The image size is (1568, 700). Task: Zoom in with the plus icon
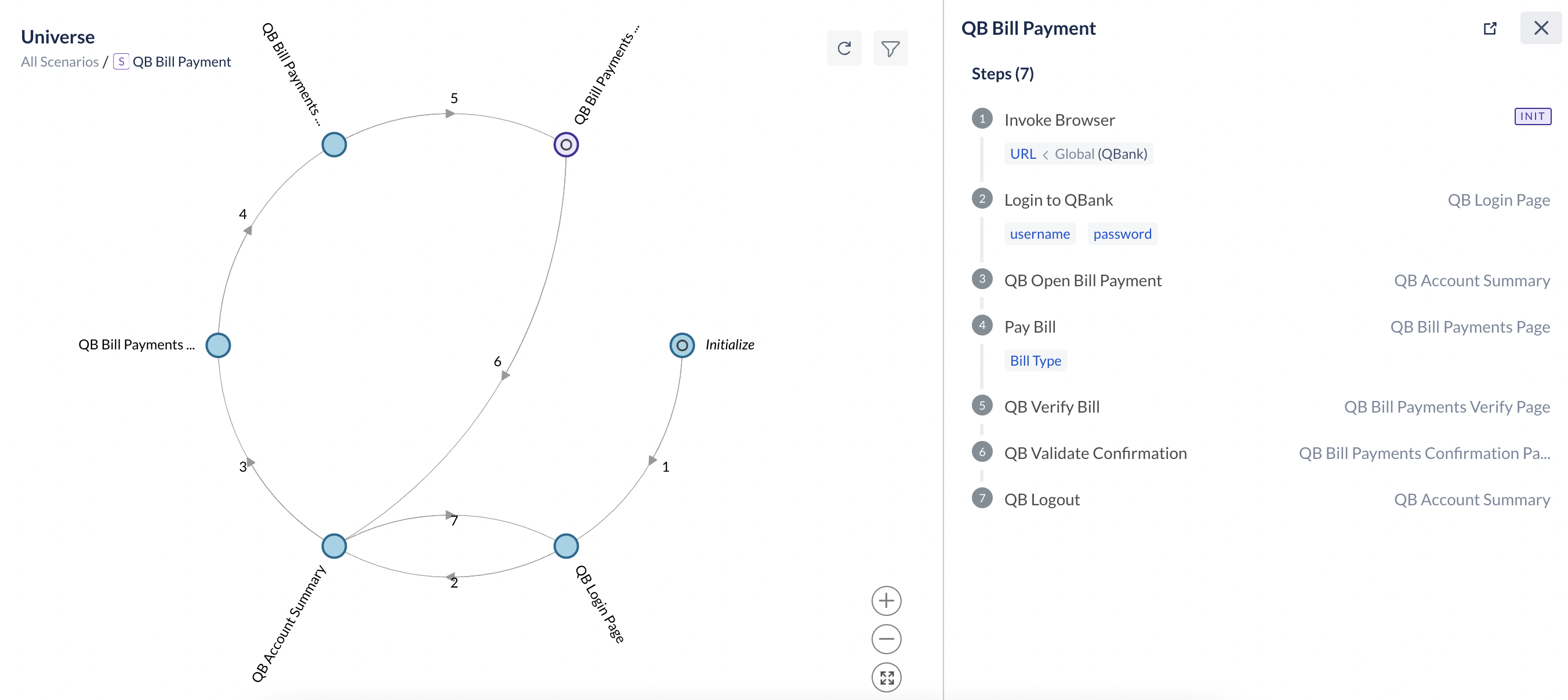click(886, 601)
